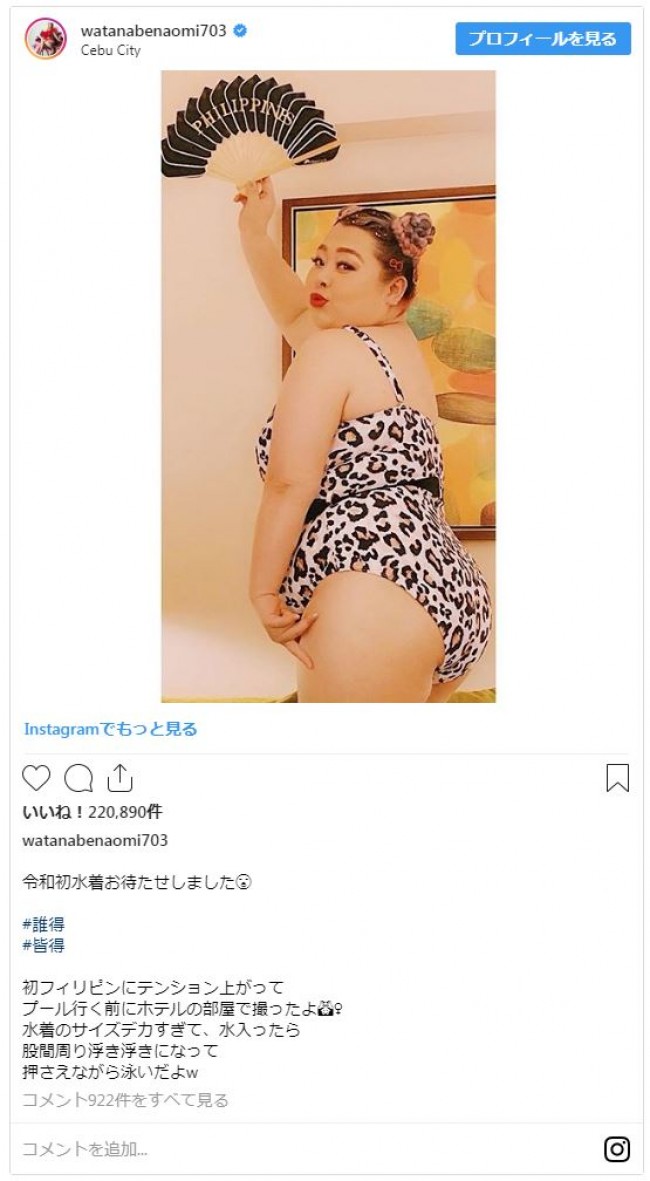650x1181 pixels.
Task: Click the Instagramでもっと見る link
Action: click(x=111, y=729)
